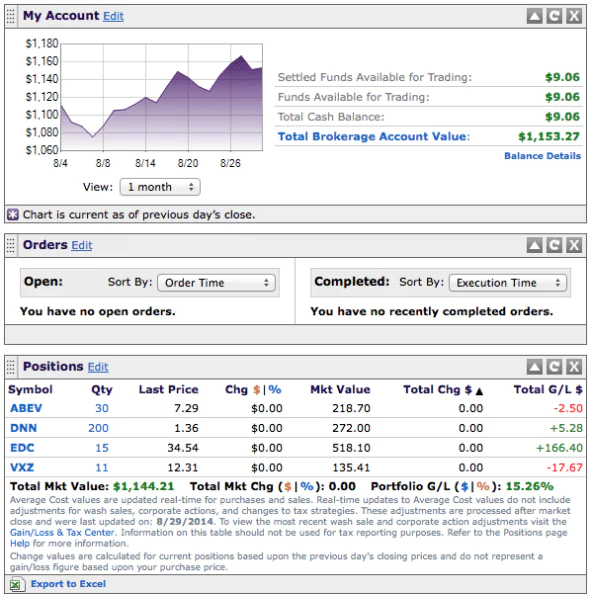The image size is (591, 600).
Task: Open the chart View 1 month dropdown
Action: [x=160, y=187]
